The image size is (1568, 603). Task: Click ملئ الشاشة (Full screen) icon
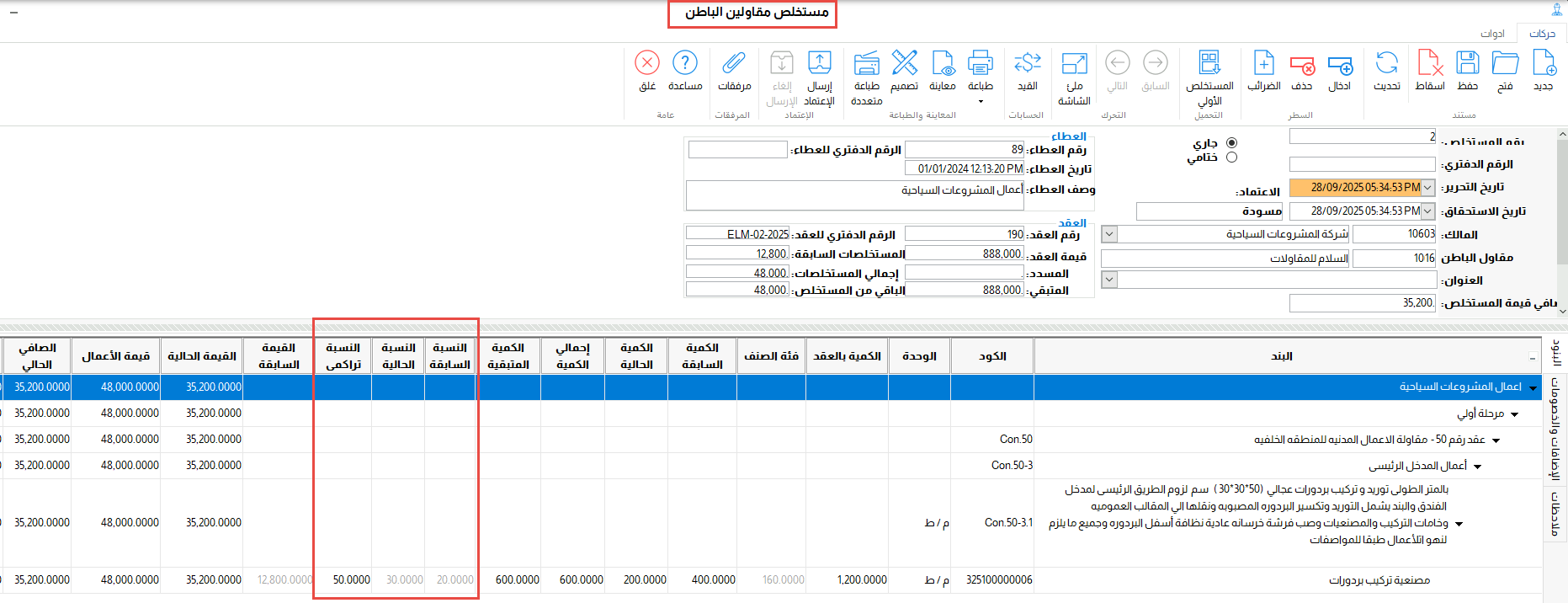pos(1074,64)
